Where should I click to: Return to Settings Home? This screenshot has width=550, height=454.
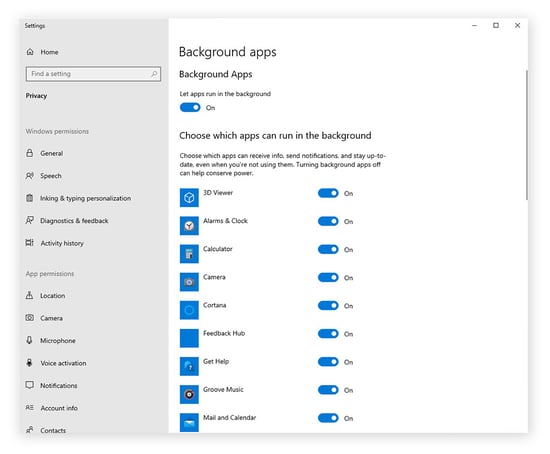[49, 52]
